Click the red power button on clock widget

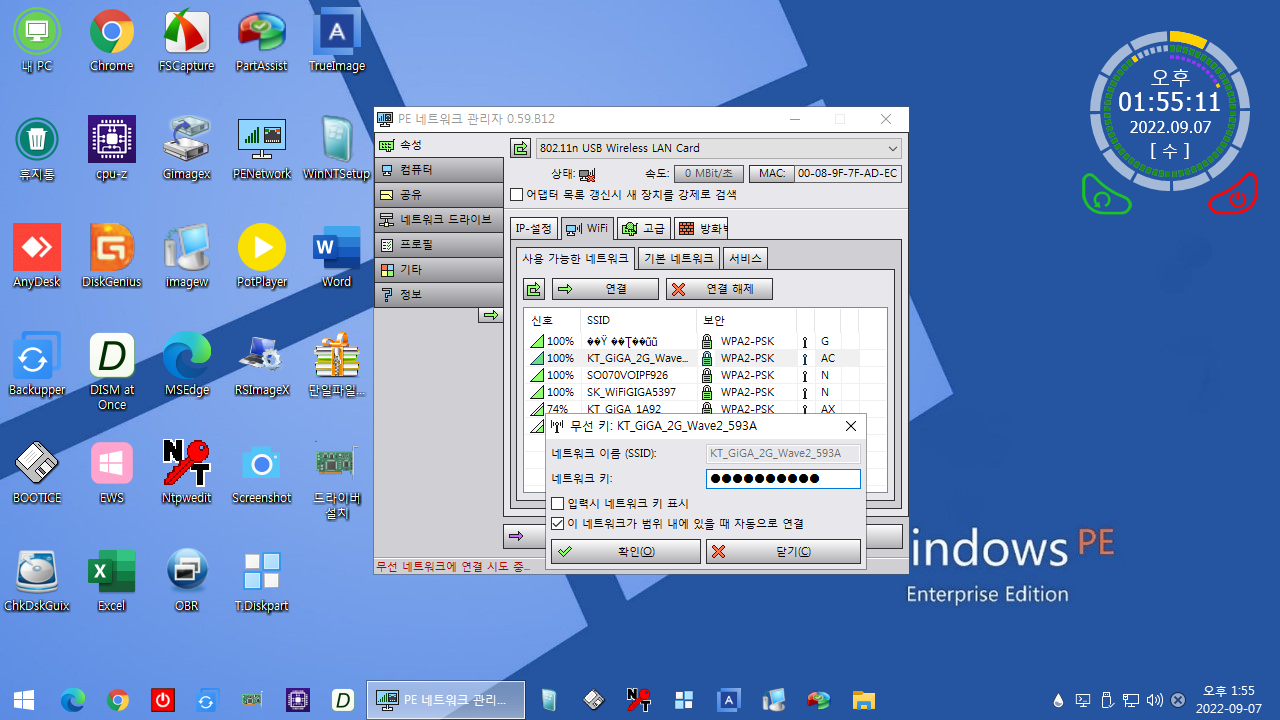pos(1233,194)
